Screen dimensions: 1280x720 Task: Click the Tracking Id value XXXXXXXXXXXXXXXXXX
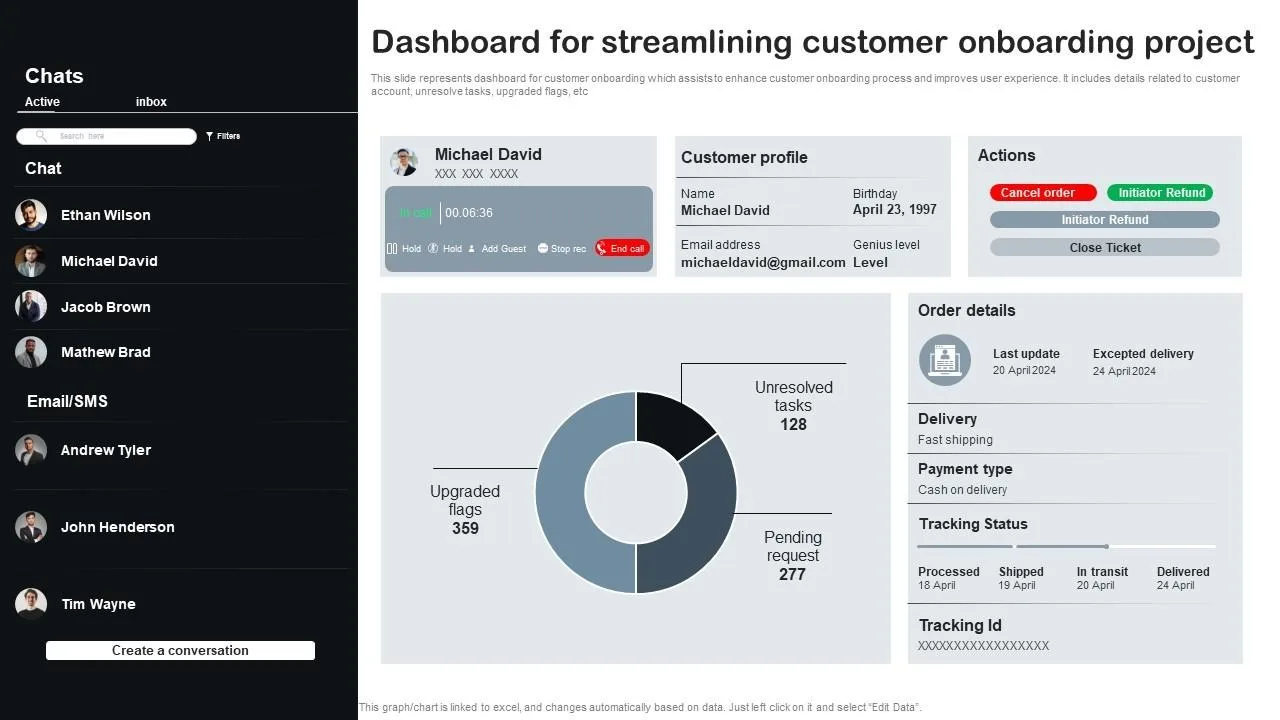(983, 646)
